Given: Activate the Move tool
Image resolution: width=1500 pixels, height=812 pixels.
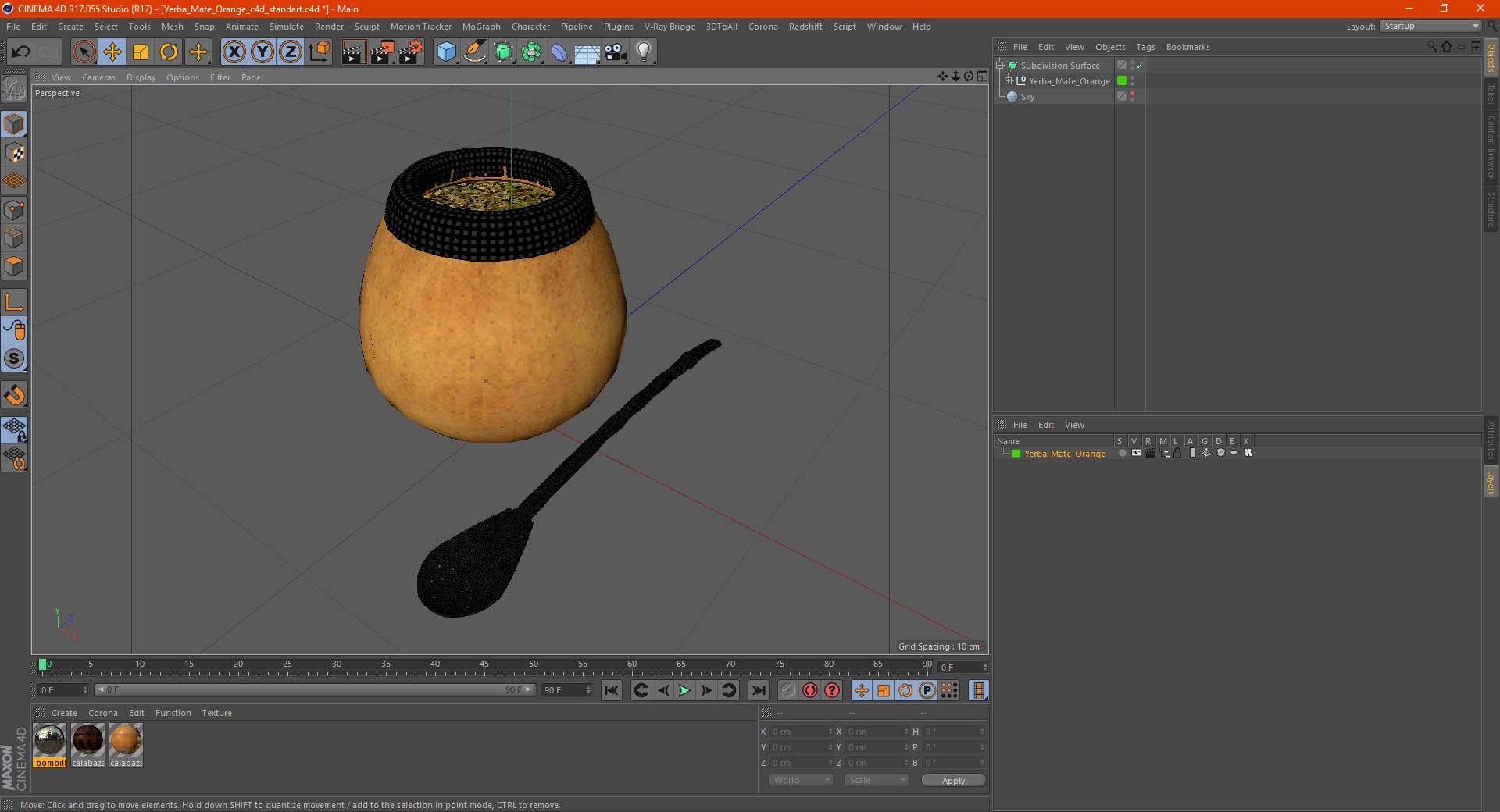Looking at the screenshot, I should (x=112, y=52).
